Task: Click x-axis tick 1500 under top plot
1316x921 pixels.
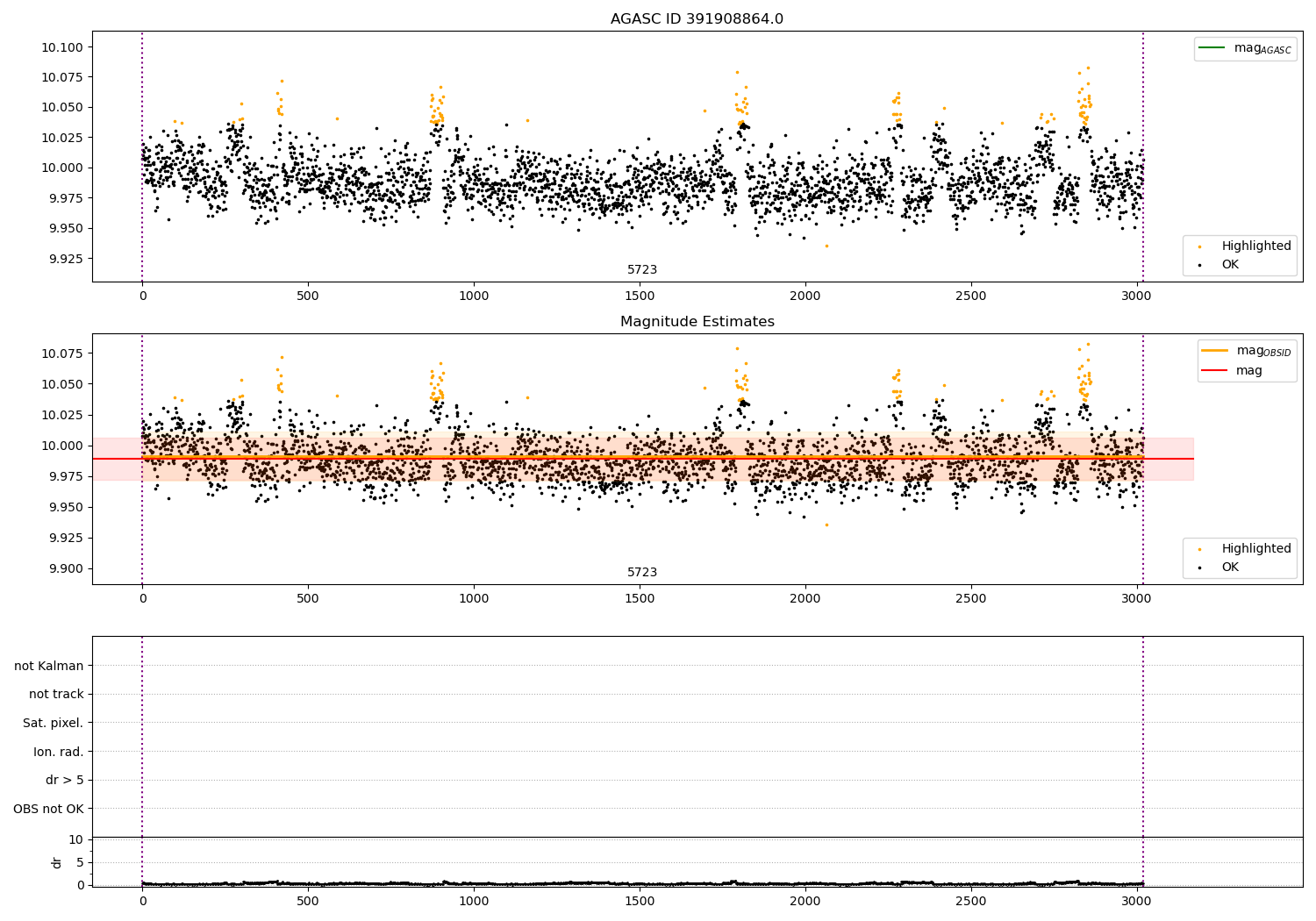Action: point(640,296)
